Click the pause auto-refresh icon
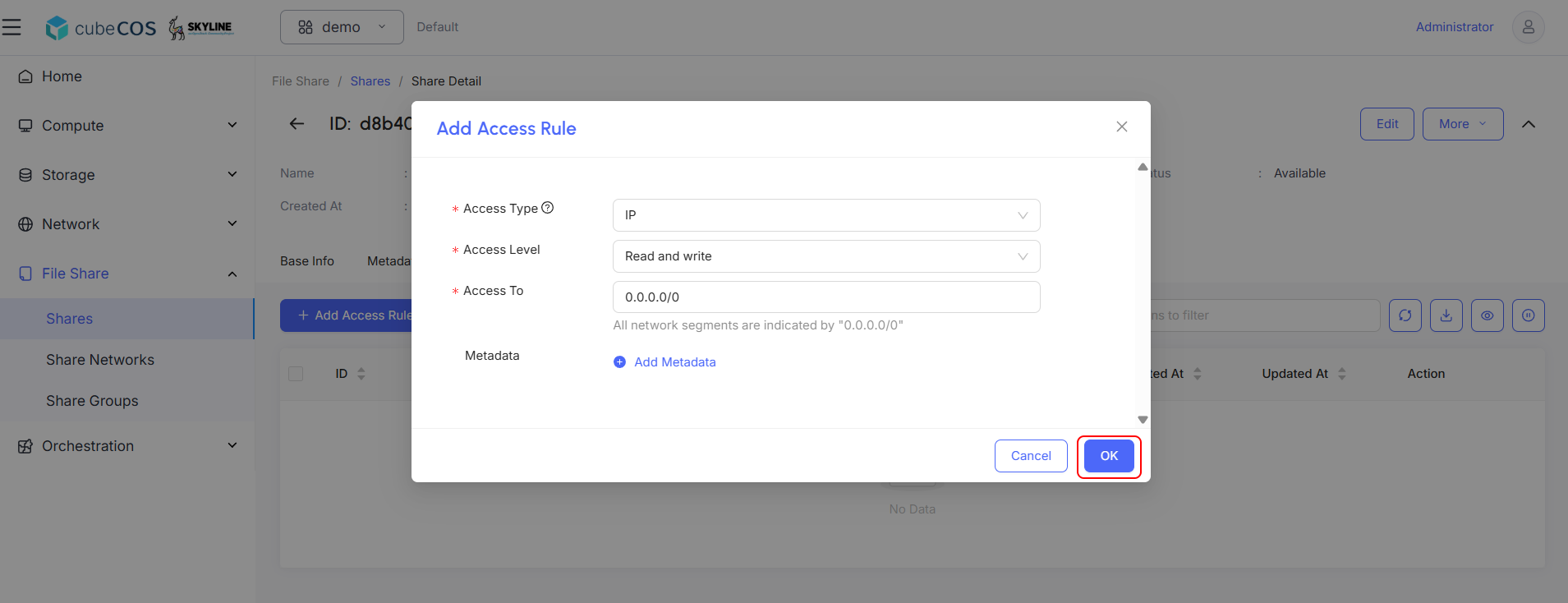 (1529, 315)
